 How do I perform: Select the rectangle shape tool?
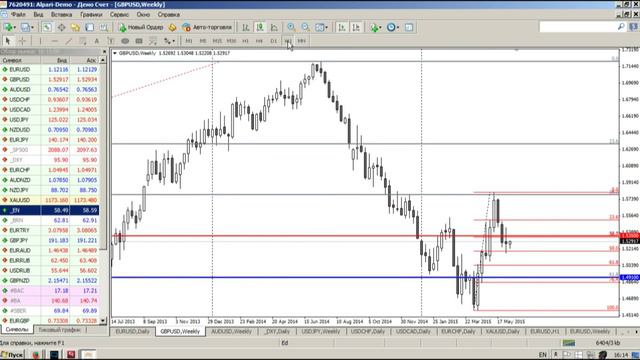[139, 41]
